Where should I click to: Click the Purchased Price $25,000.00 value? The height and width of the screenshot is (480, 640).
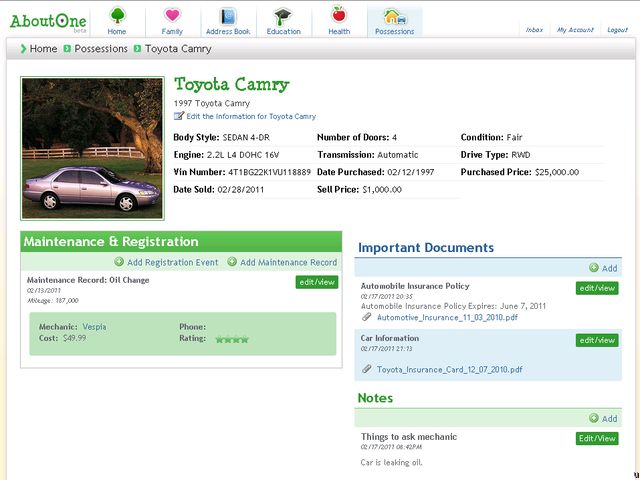click(557, 172)
